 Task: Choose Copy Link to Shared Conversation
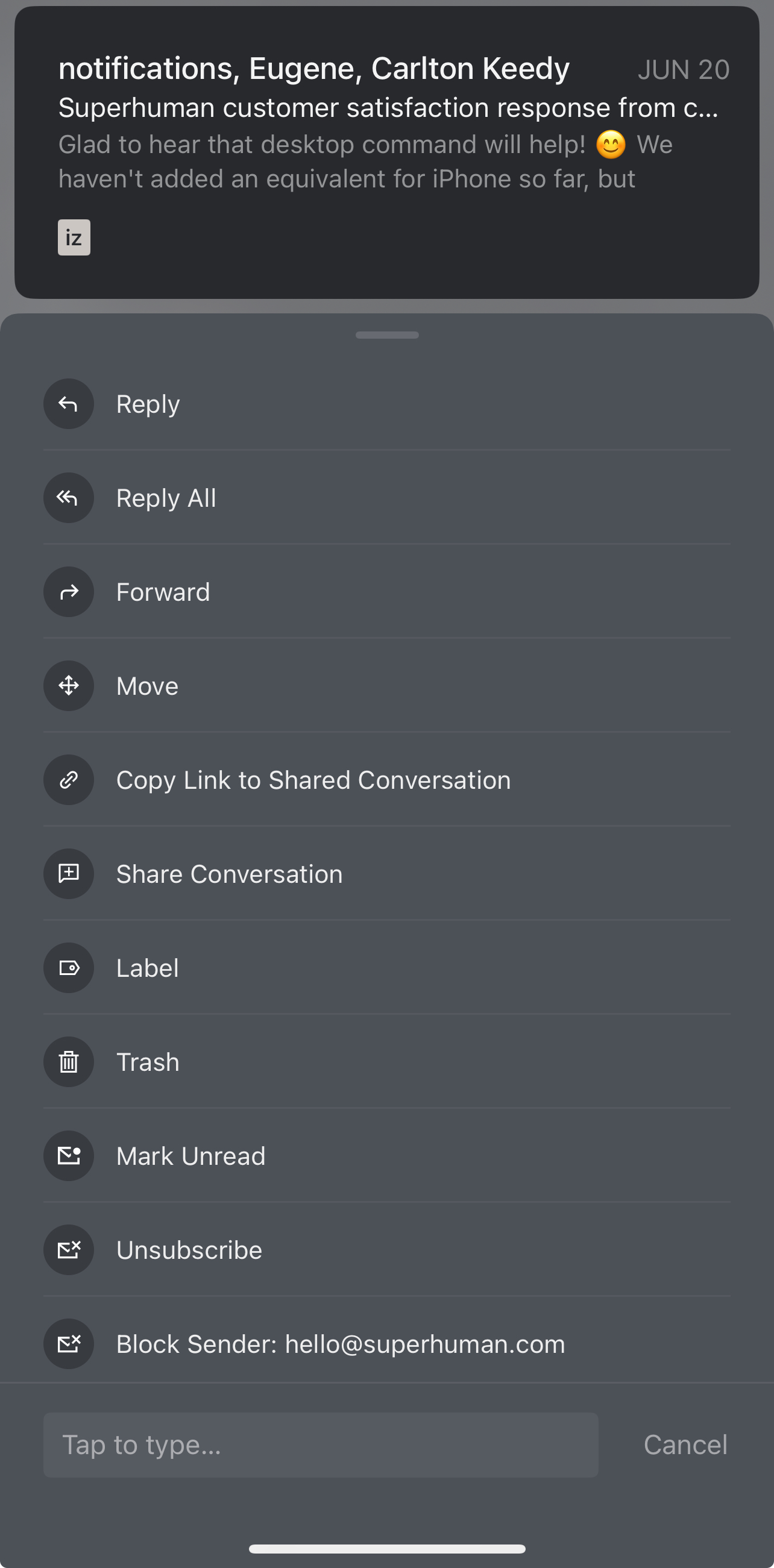click(x=313, y=780)
